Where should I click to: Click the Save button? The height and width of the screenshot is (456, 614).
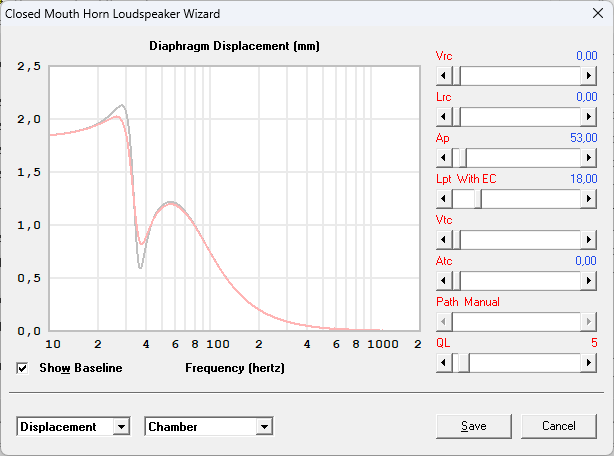point(474,426)
